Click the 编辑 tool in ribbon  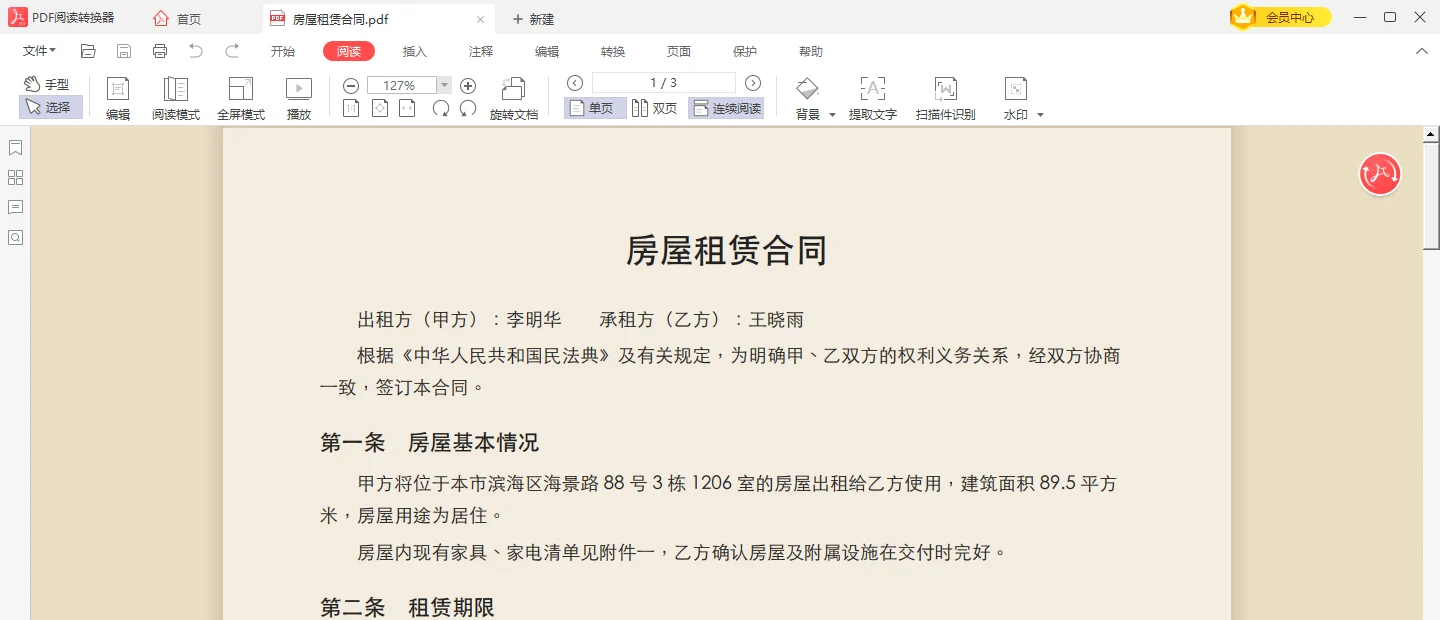118,99
